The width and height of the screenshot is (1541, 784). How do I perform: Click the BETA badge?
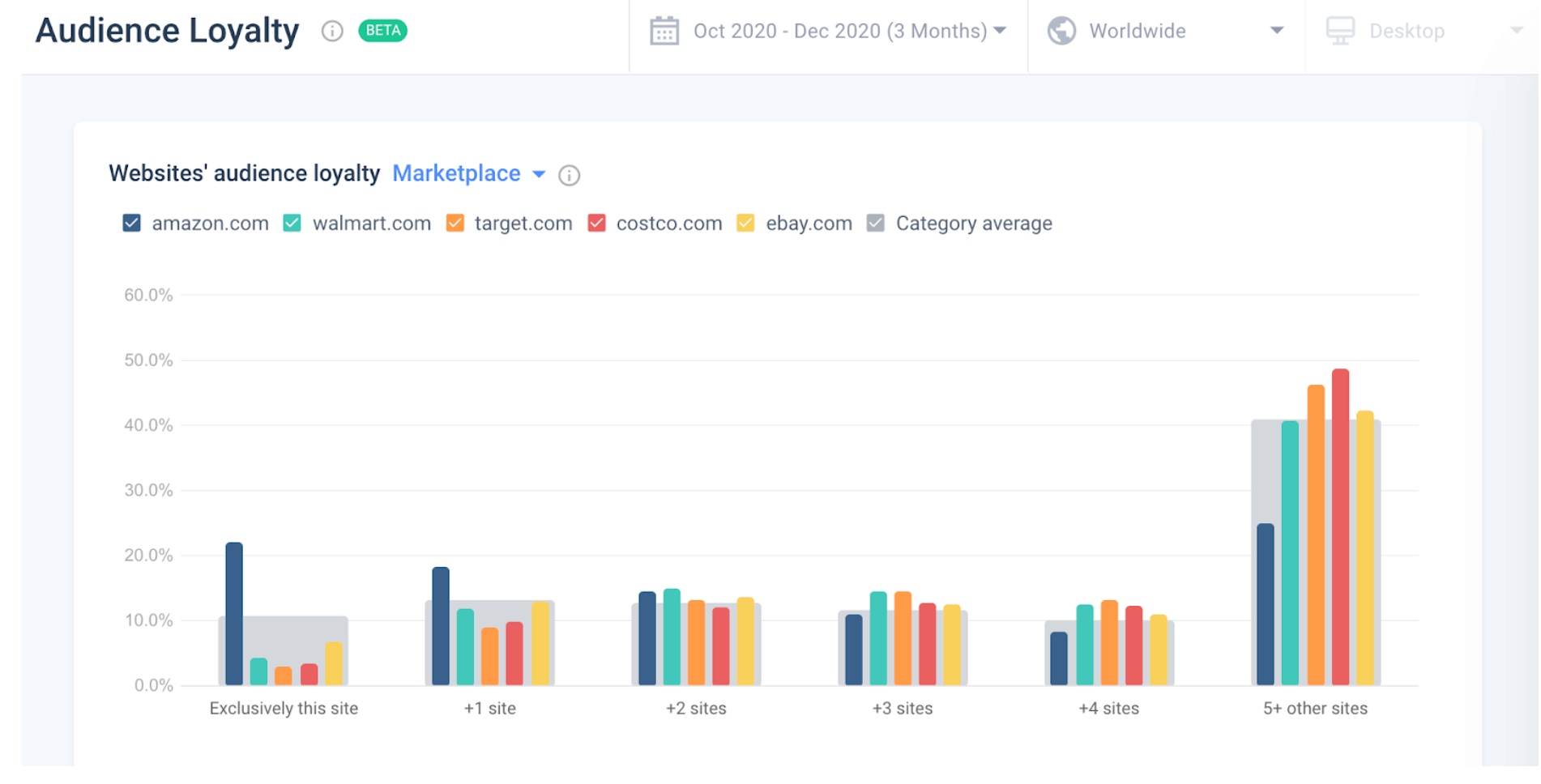point(382,31)
